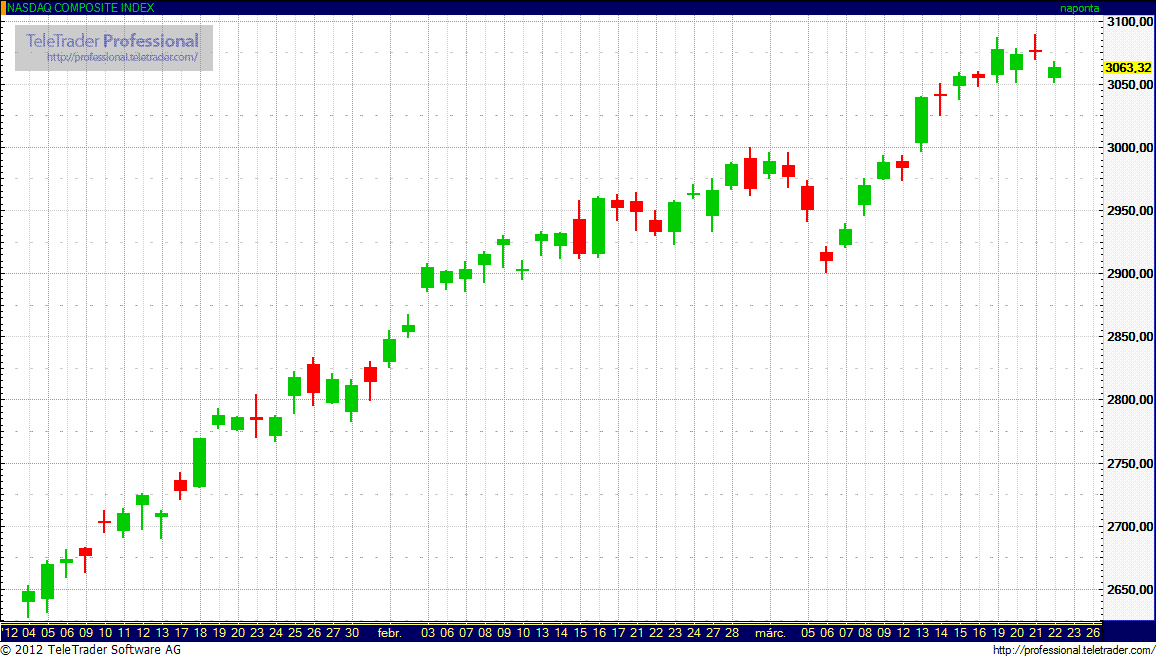Select the red candle on March 06
Image resolution: width=1156 pixels, height=659 pixels.
(826, 257)
